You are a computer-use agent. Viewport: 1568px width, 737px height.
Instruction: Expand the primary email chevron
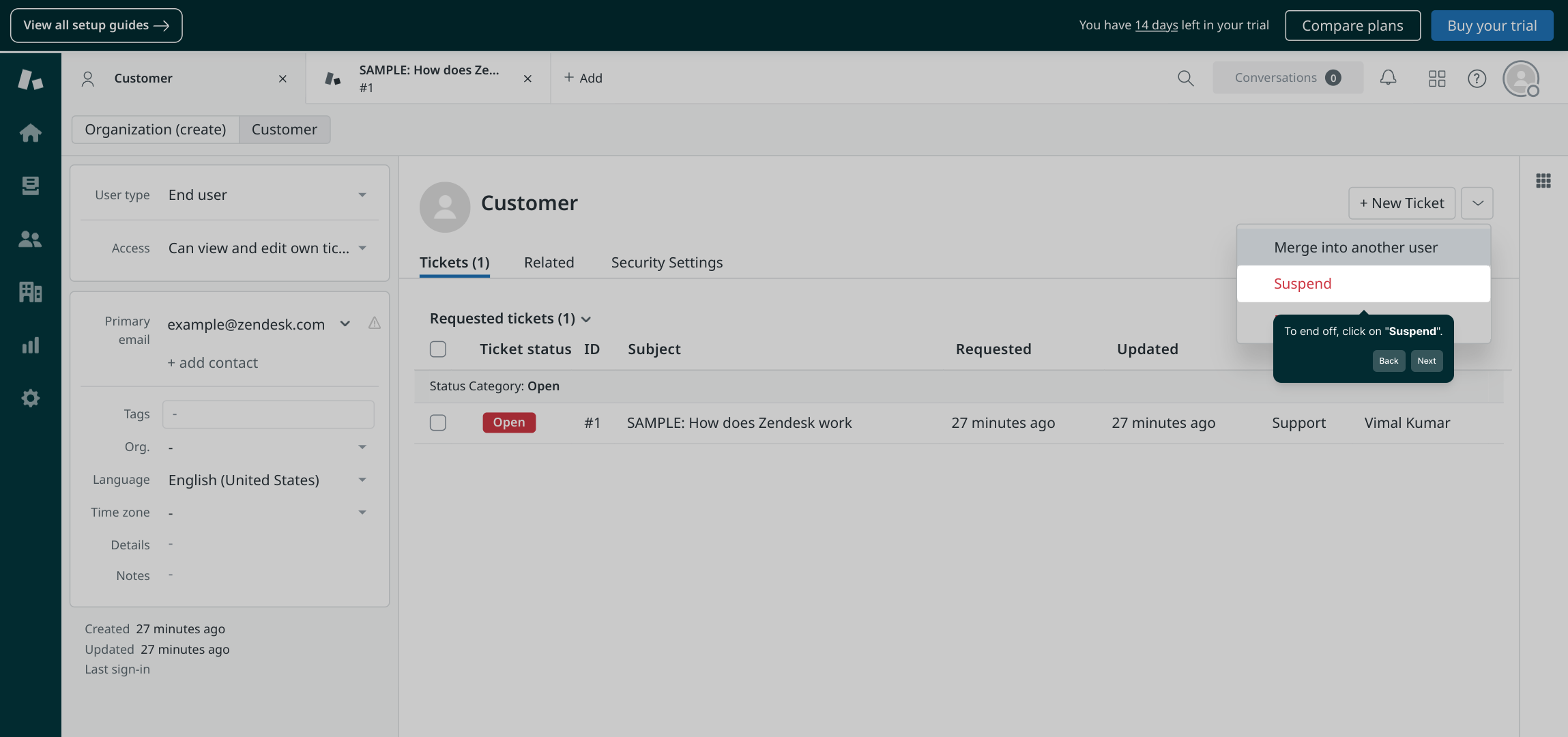(x=345, y=324)
